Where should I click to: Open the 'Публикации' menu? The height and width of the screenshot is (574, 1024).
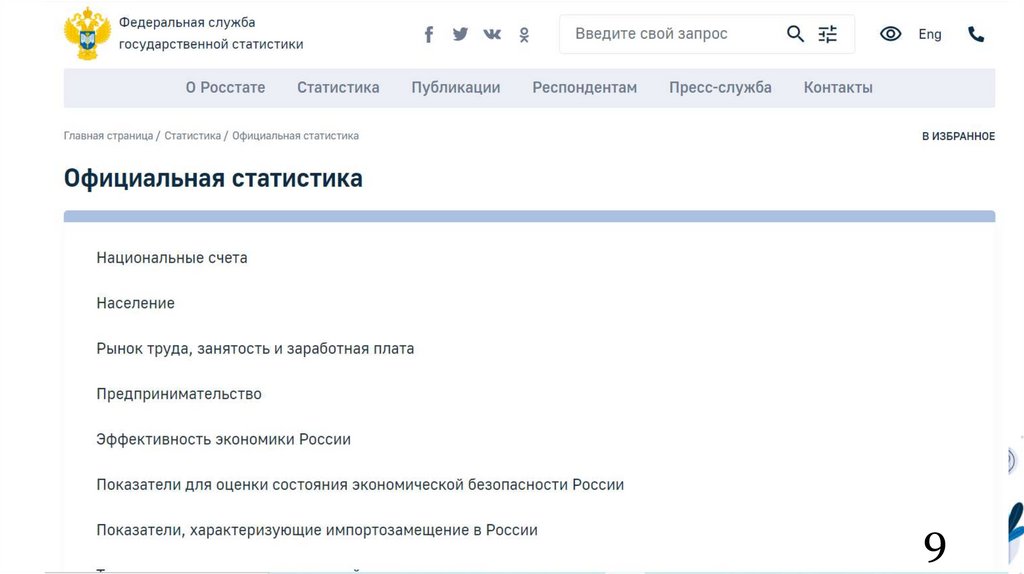456,88
